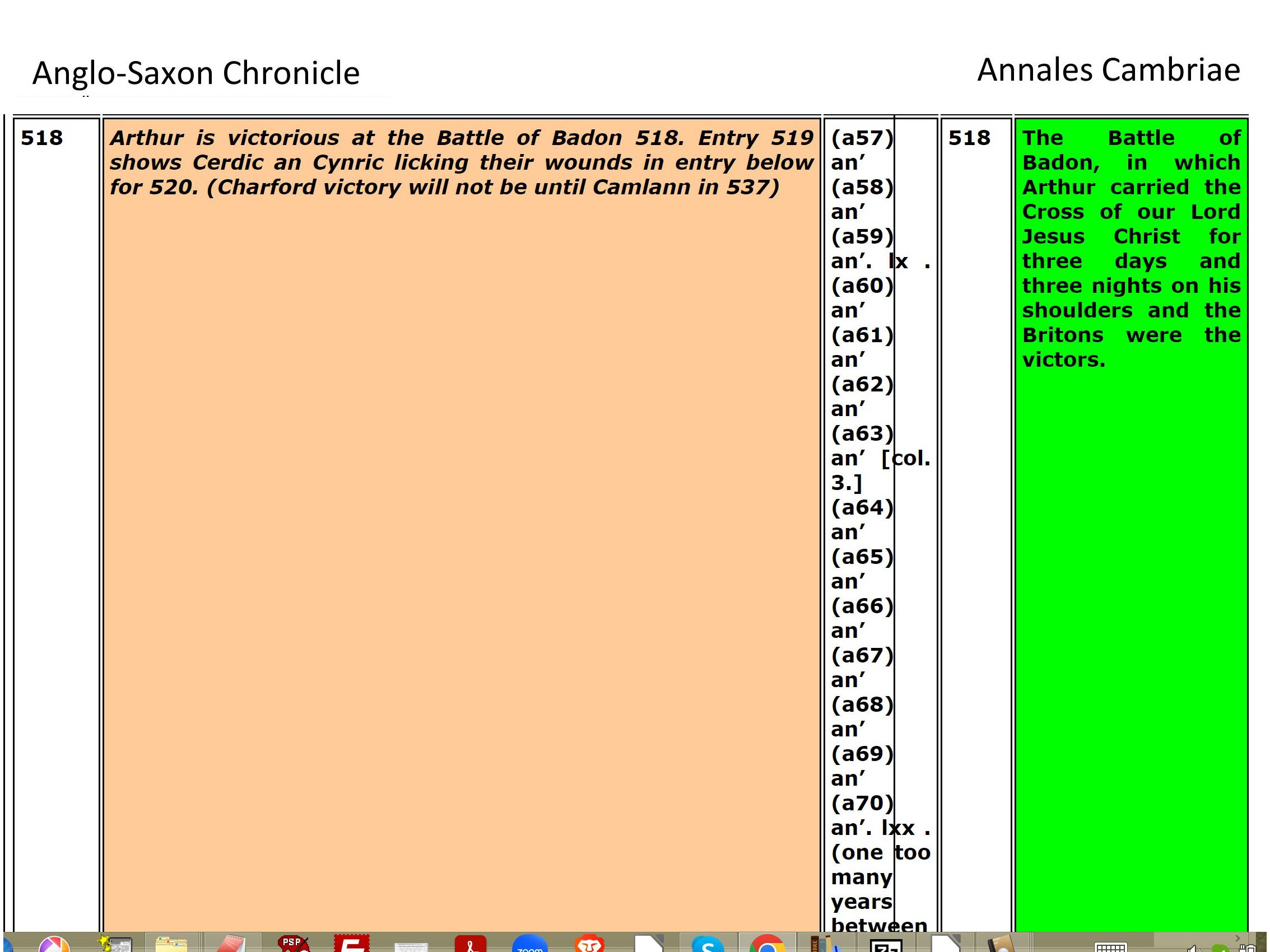Click the brown book with magnifier icon
This screenshot has width=1270, height=952.
pos(1002,945)
